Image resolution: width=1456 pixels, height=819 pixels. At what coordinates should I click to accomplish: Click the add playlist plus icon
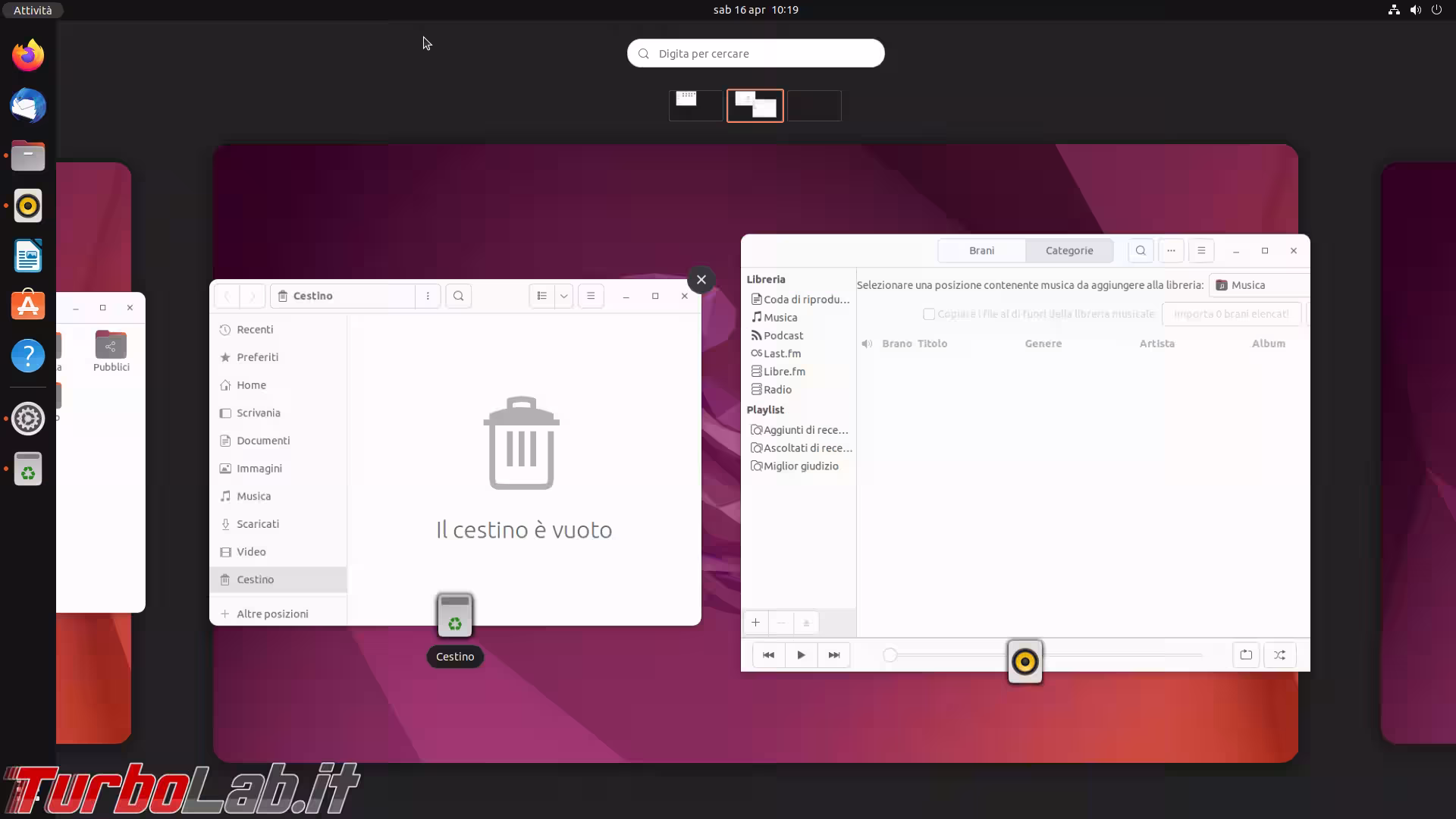click(755, 623)
